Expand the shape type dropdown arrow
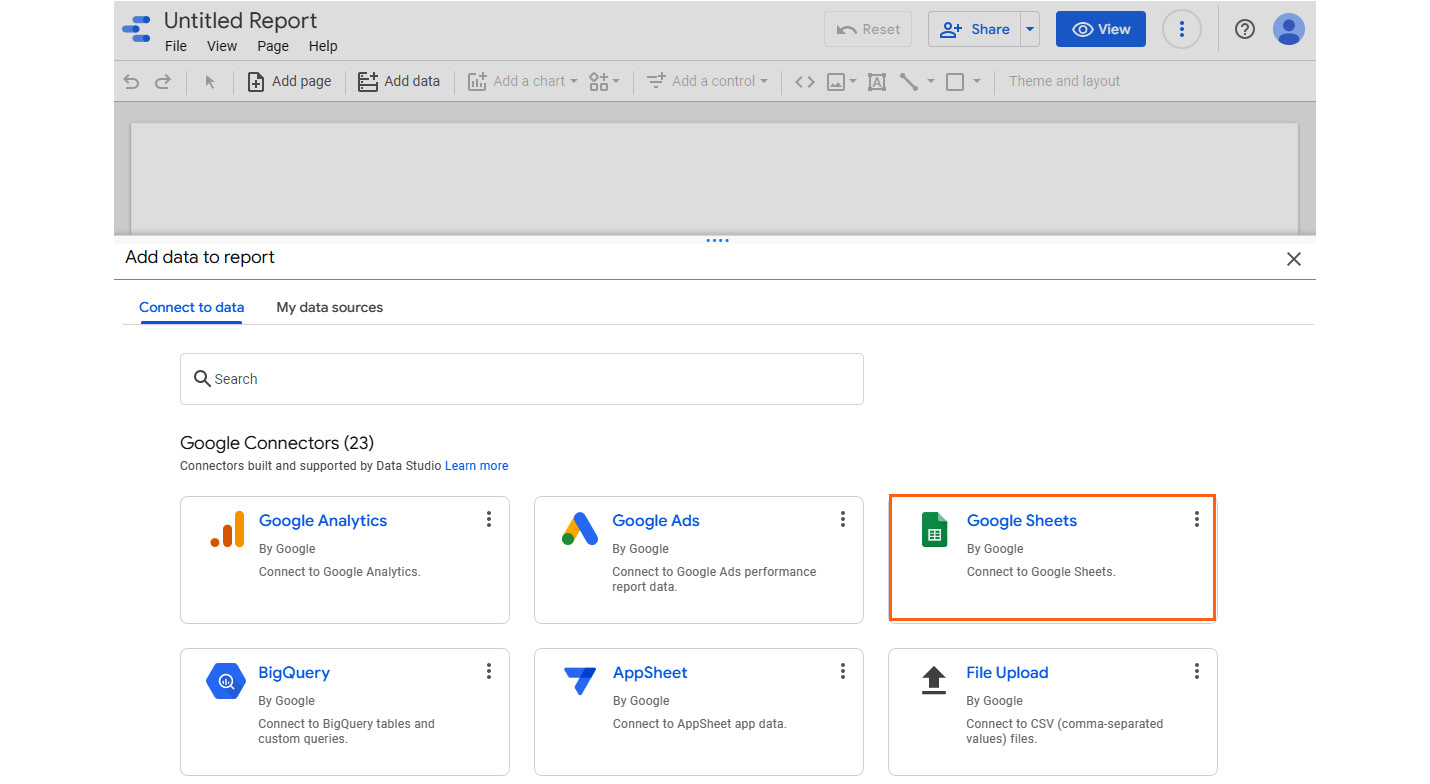Screen dimensions: 1430x784 [x=977, y=82]
